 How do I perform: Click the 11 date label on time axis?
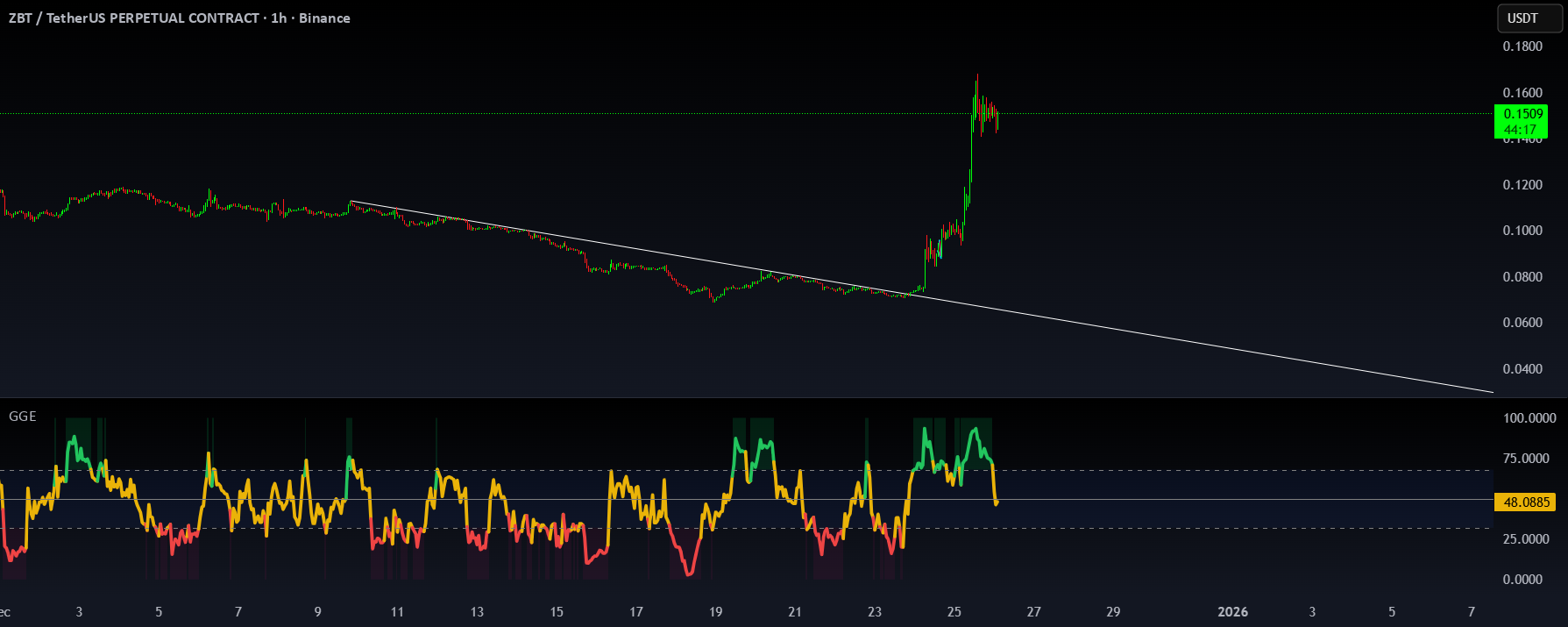coord(397,612)
